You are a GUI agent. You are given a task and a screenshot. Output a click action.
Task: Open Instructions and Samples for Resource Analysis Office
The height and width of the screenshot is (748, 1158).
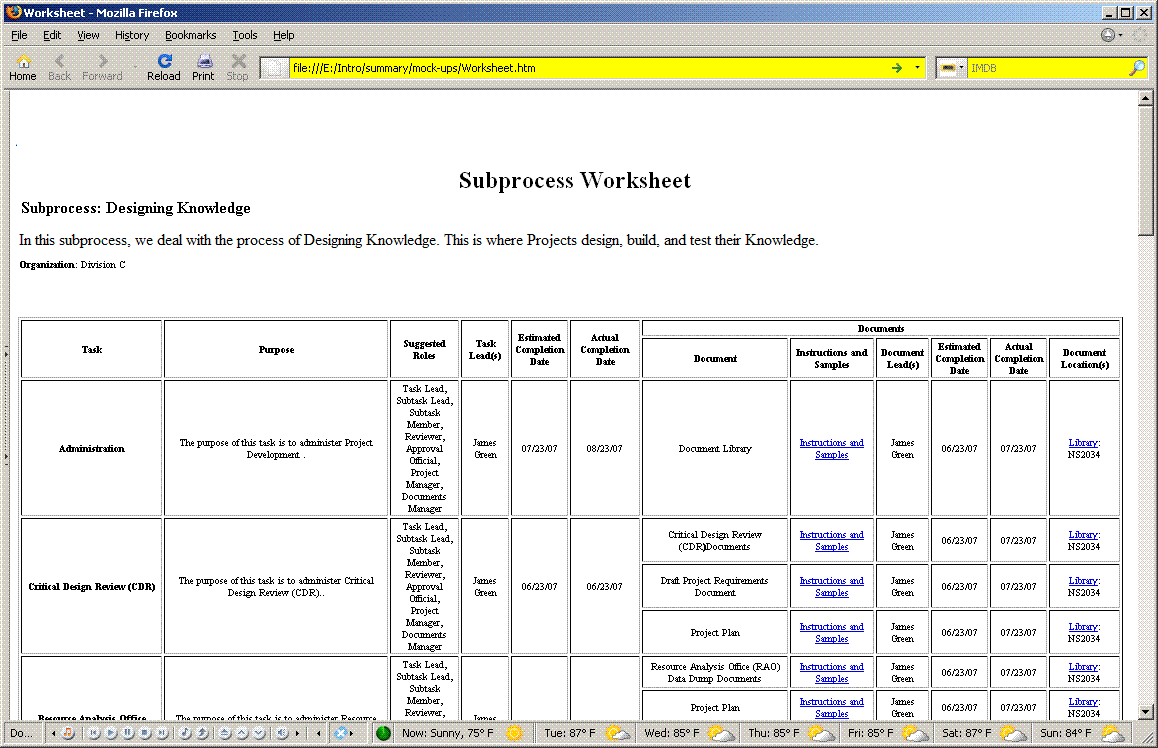[x=832, y=673]
